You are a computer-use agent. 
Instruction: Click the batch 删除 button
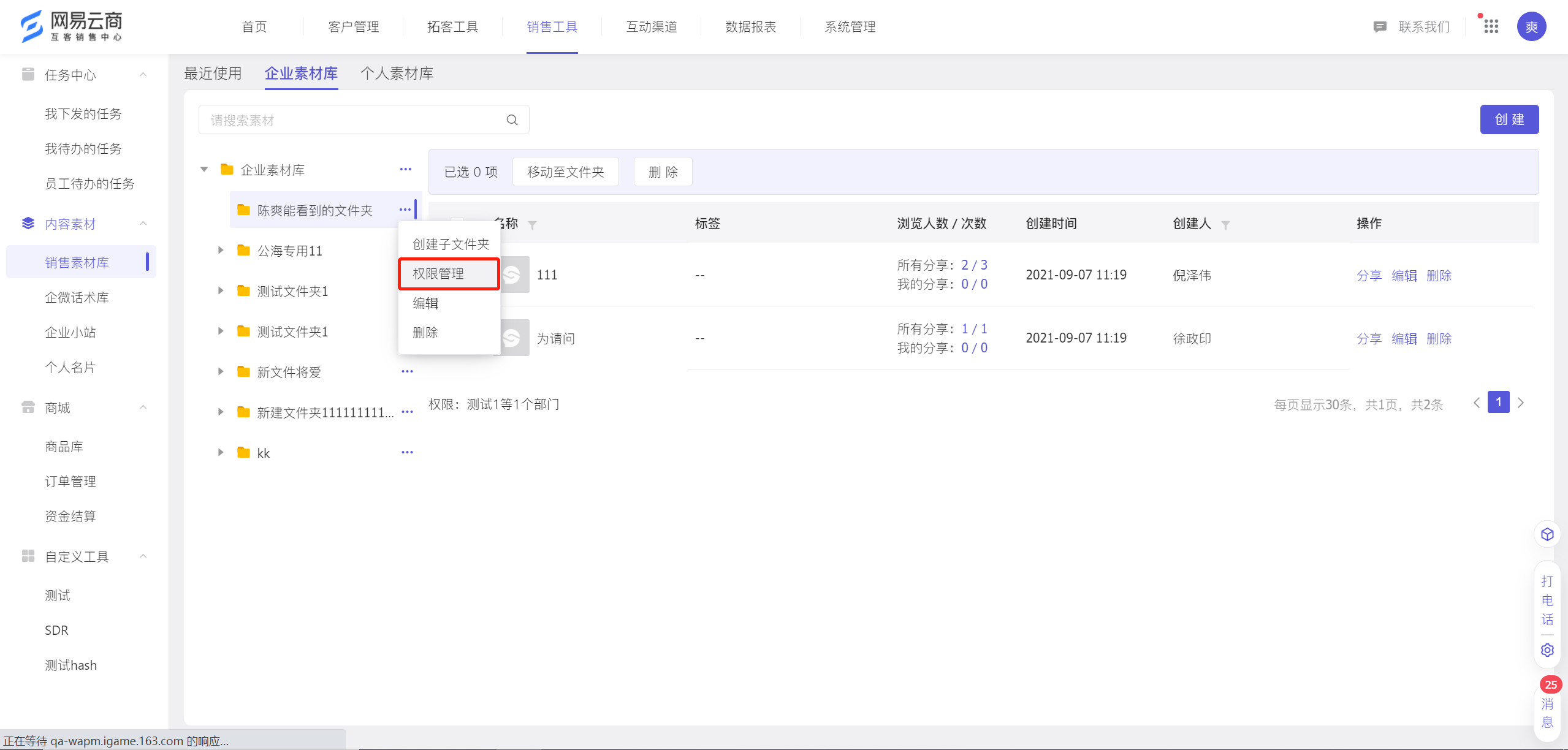(x=663, y=172)
